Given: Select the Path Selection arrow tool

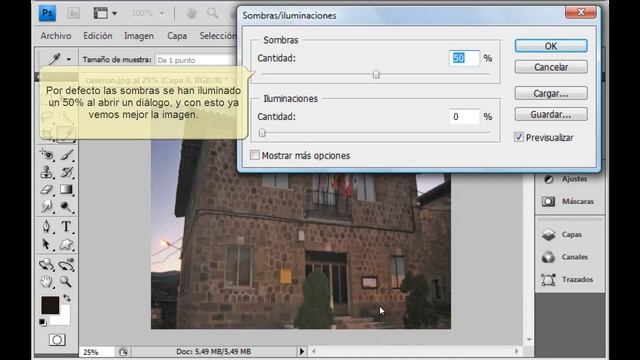Looking at the screenshot, I should click(47, 244).
